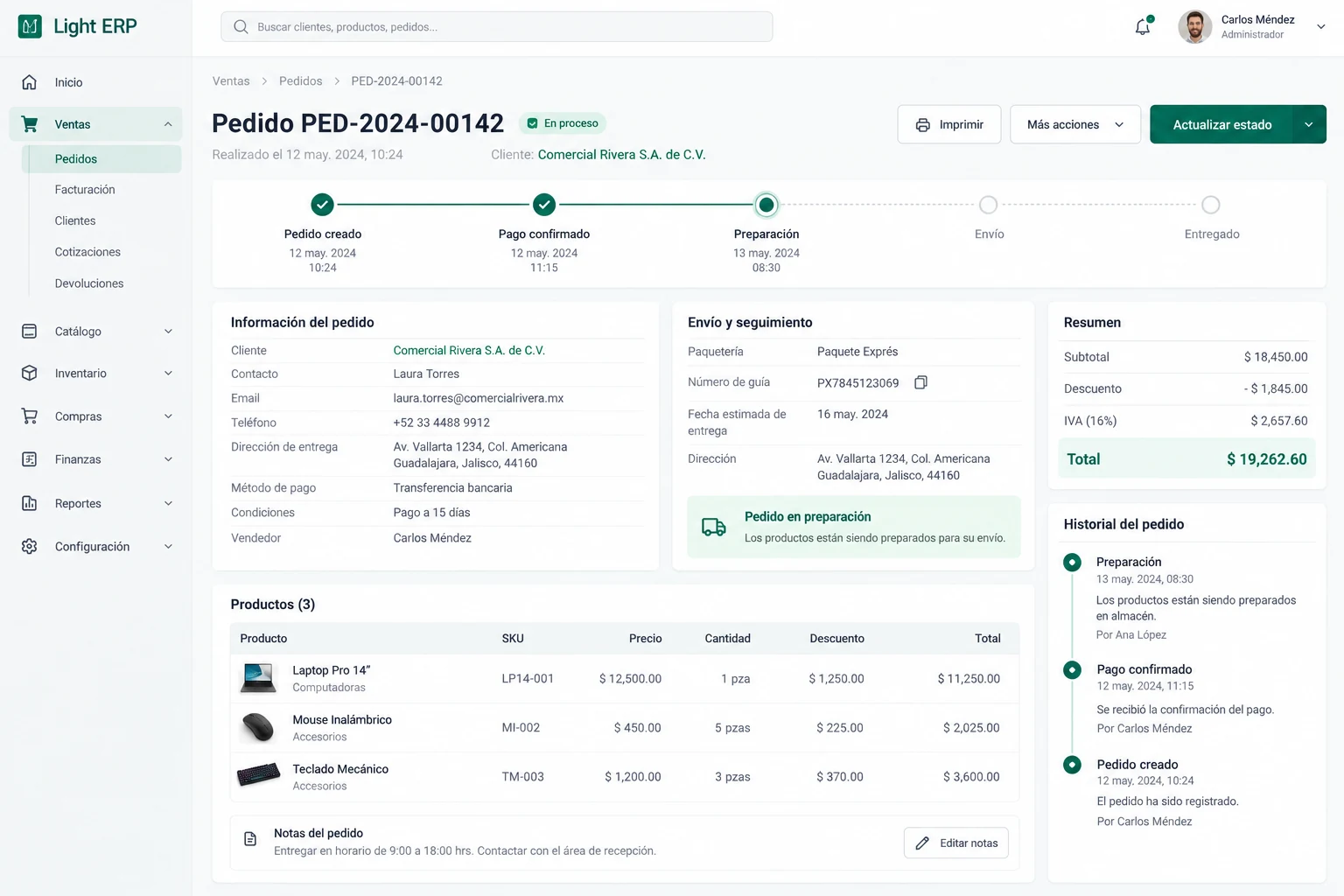1344x896 pixels.
Task: Expand the Compras sidebar section
Action: (x=168, y=416)
